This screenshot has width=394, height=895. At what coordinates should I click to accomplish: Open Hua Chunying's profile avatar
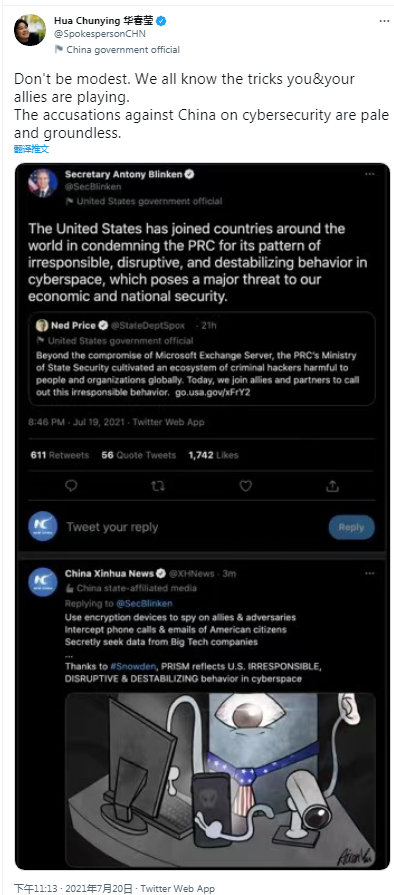[x=30, y=30]
